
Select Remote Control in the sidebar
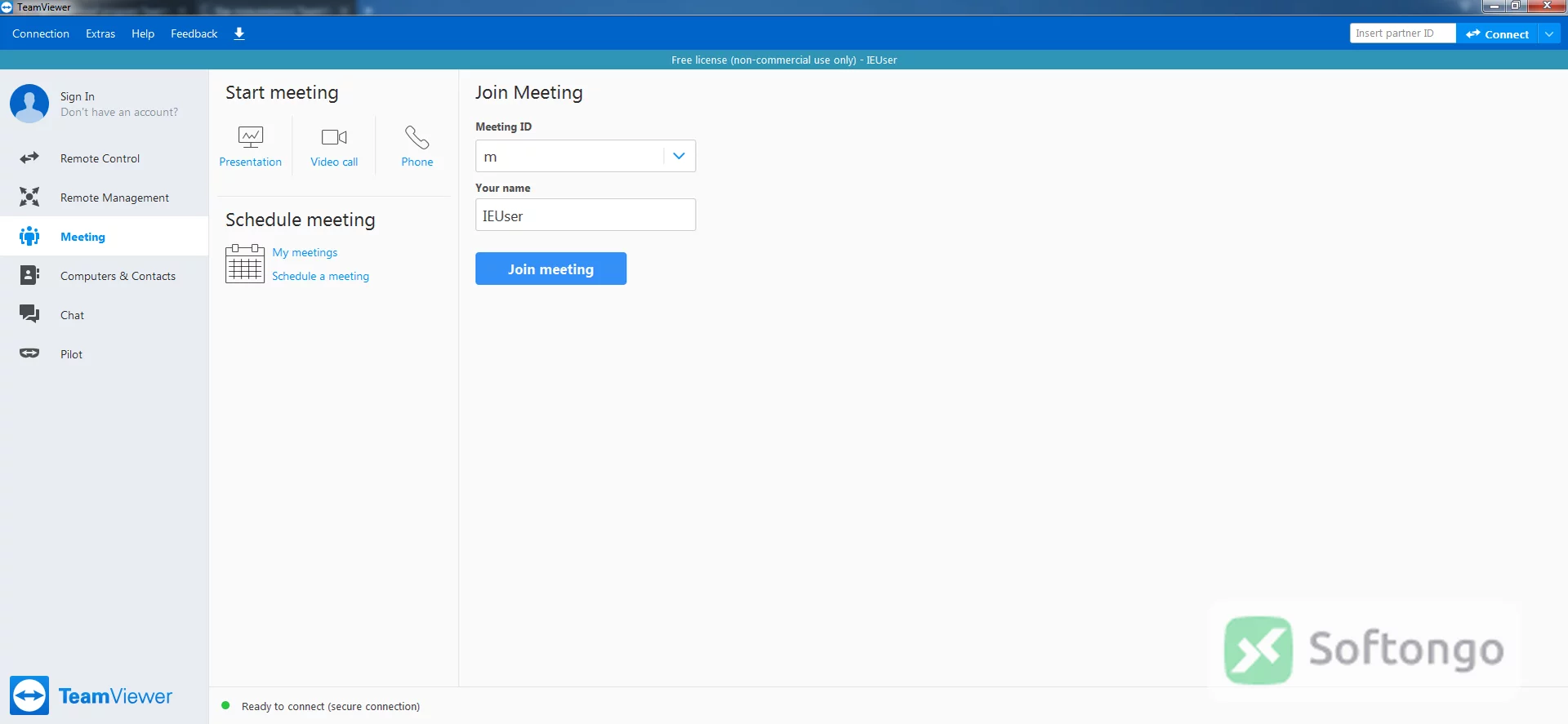(x=105, y=158)
